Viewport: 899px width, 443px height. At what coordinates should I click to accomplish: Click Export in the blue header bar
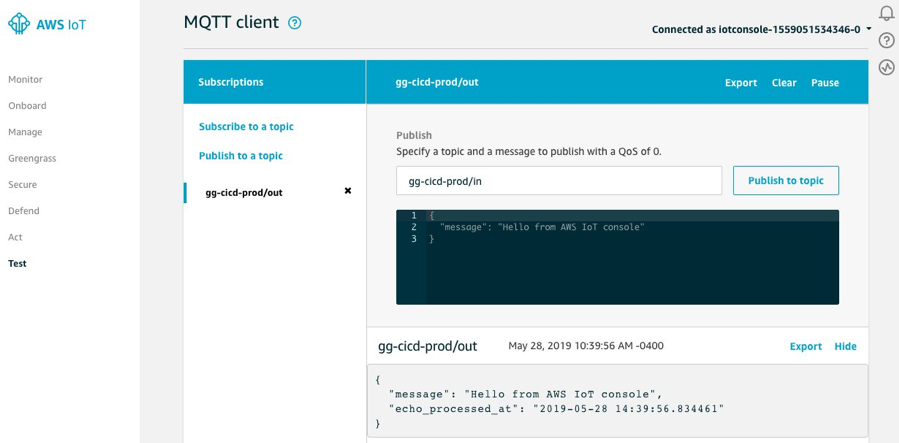(741, 83)
